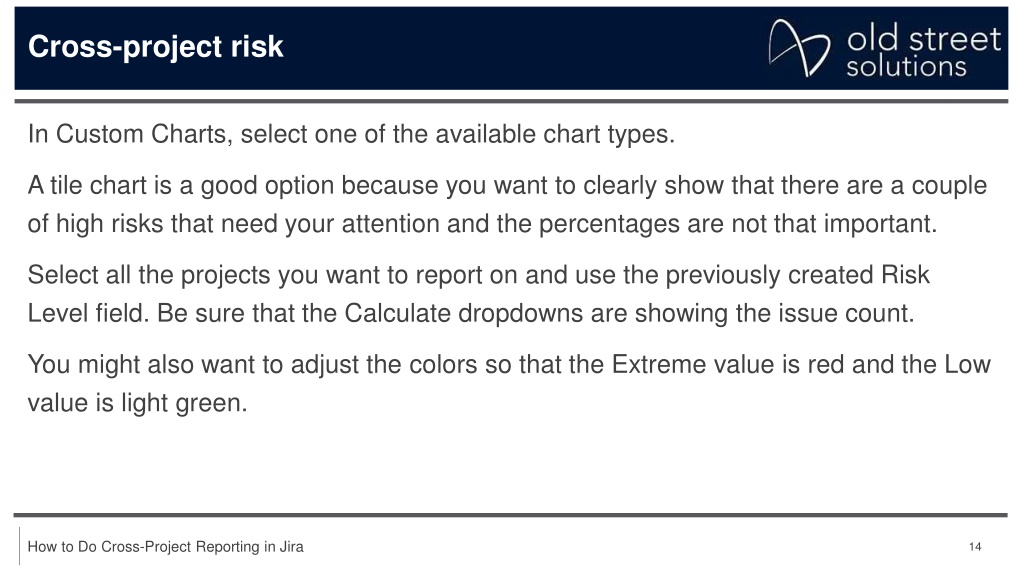Click footer 'How to Do Cross-Project Reporting in Jira'

pos(165,547)
